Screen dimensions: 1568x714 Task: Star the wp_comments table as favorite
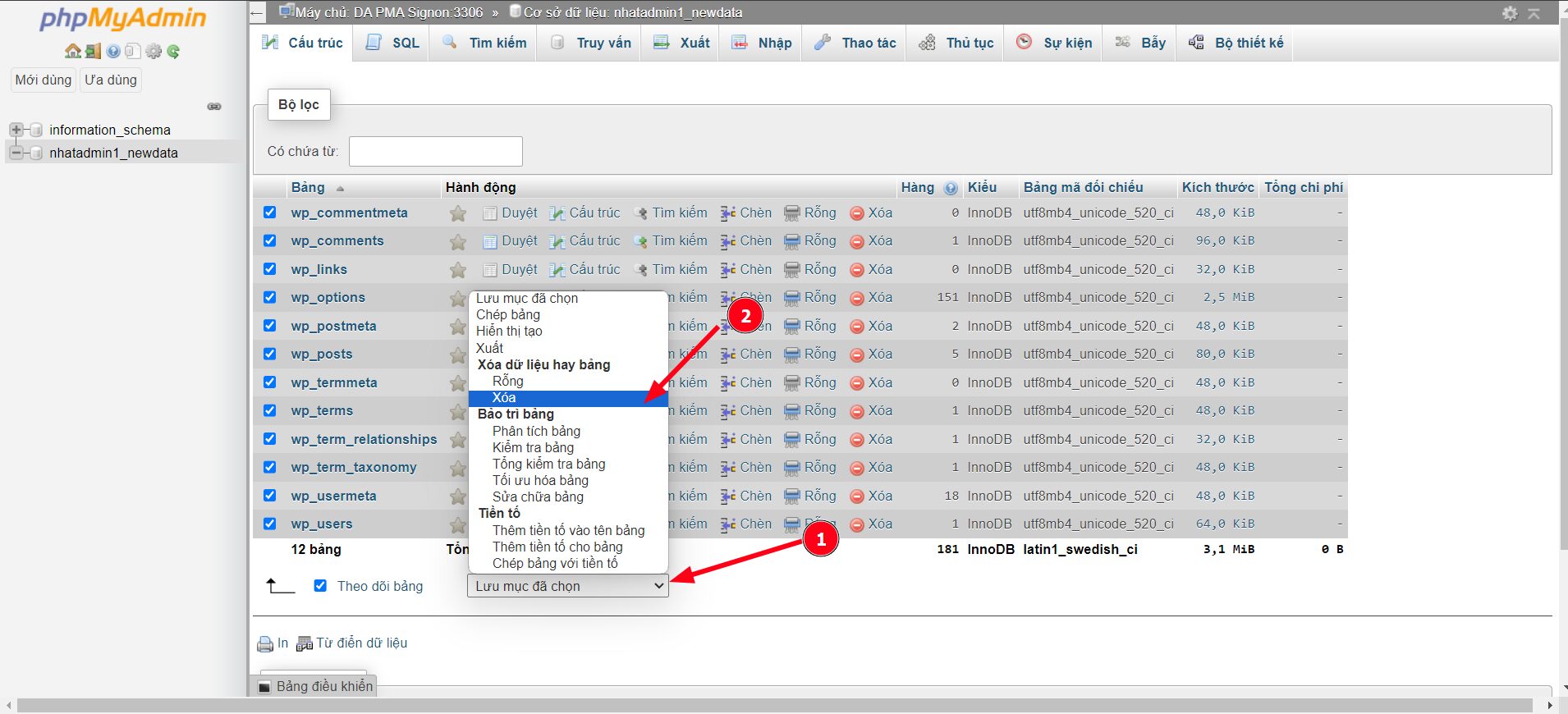[x=458, y=241]
